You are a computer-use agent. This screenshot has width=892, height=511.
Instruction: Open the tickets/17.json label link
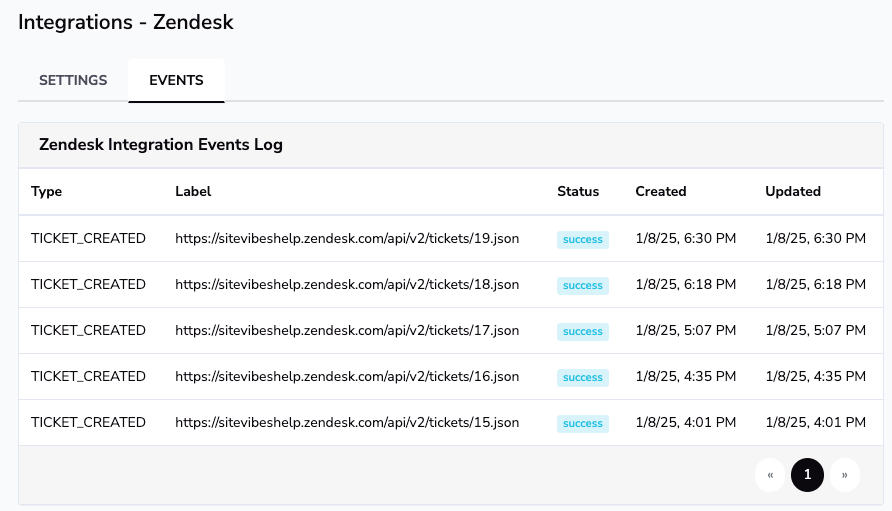[x=347, y=331]
